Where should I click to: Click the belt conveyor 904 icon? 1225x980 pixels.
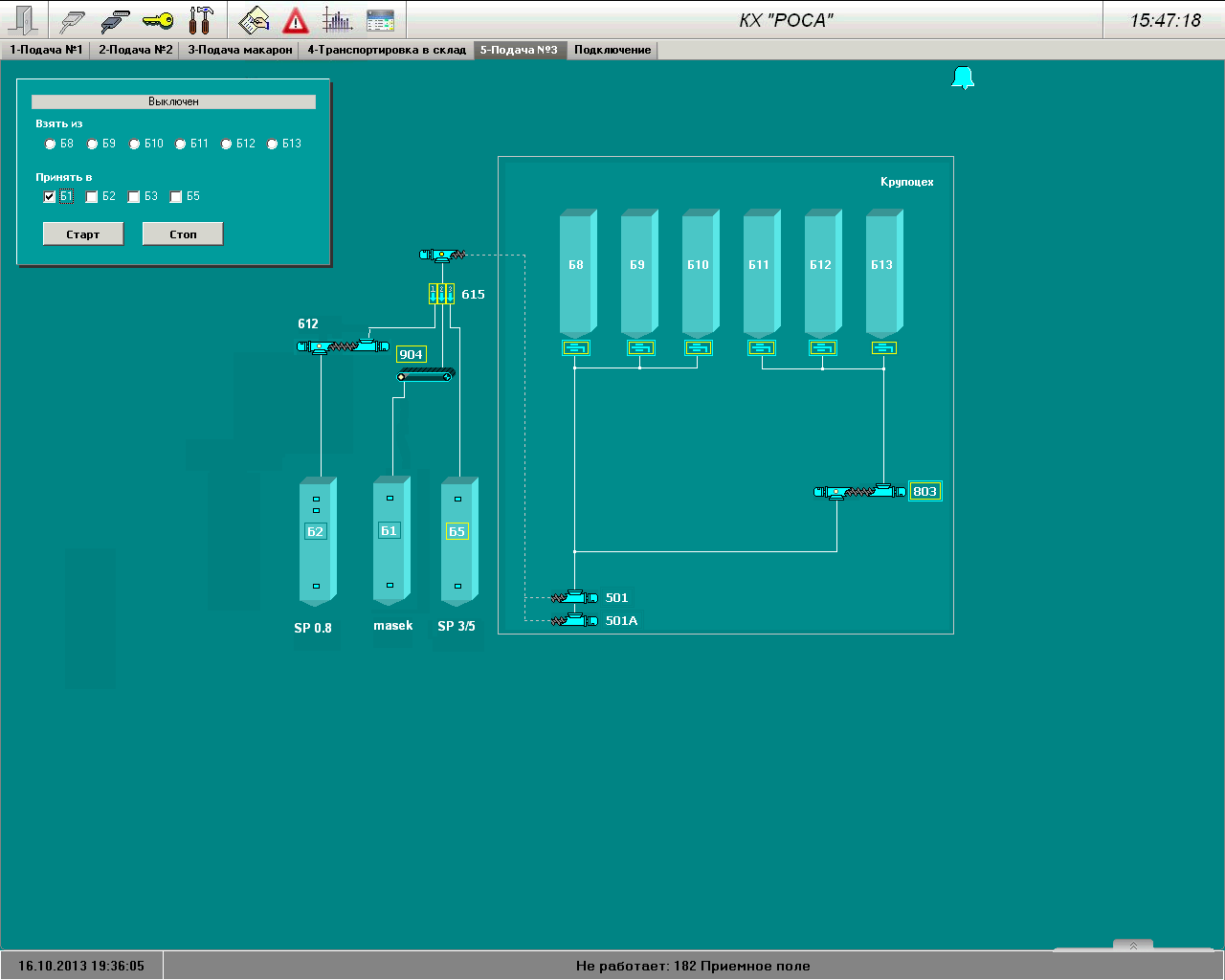click(x=426, y=376)
